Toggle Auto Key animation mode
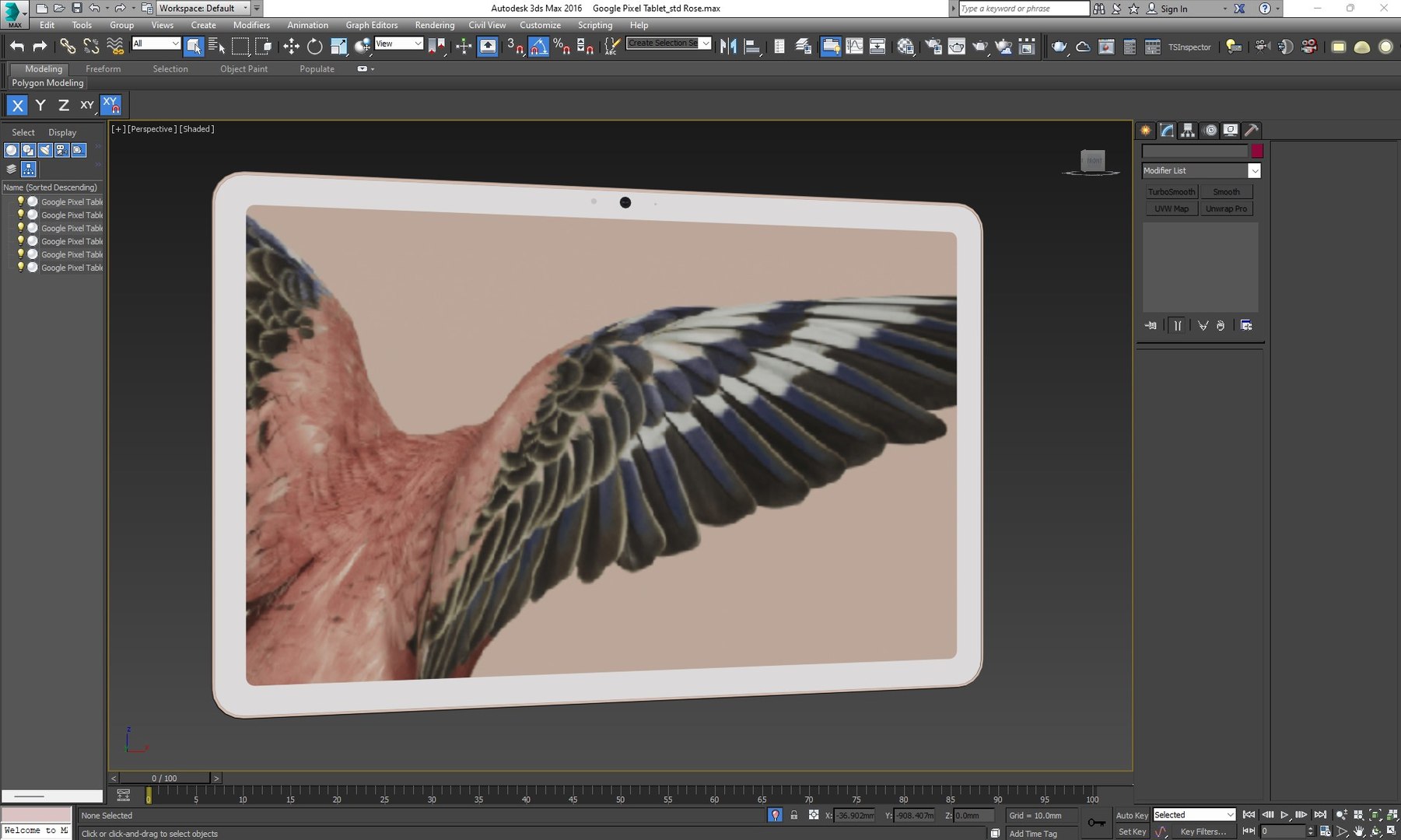The image size is (1401, 840). pos(1131,815)
